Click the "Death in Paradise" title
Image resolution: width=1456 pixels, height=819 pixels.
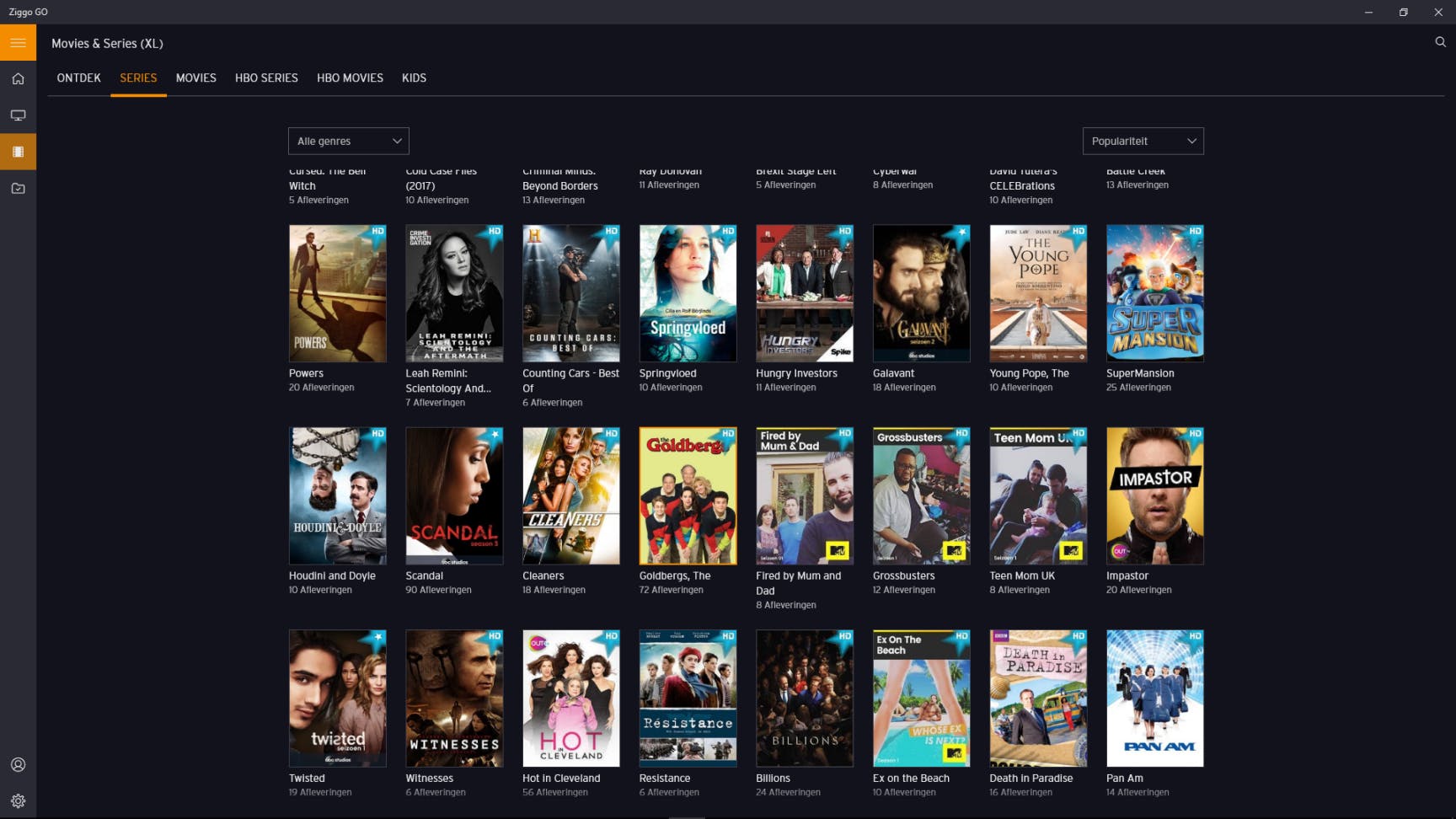tap(1031, 779)
